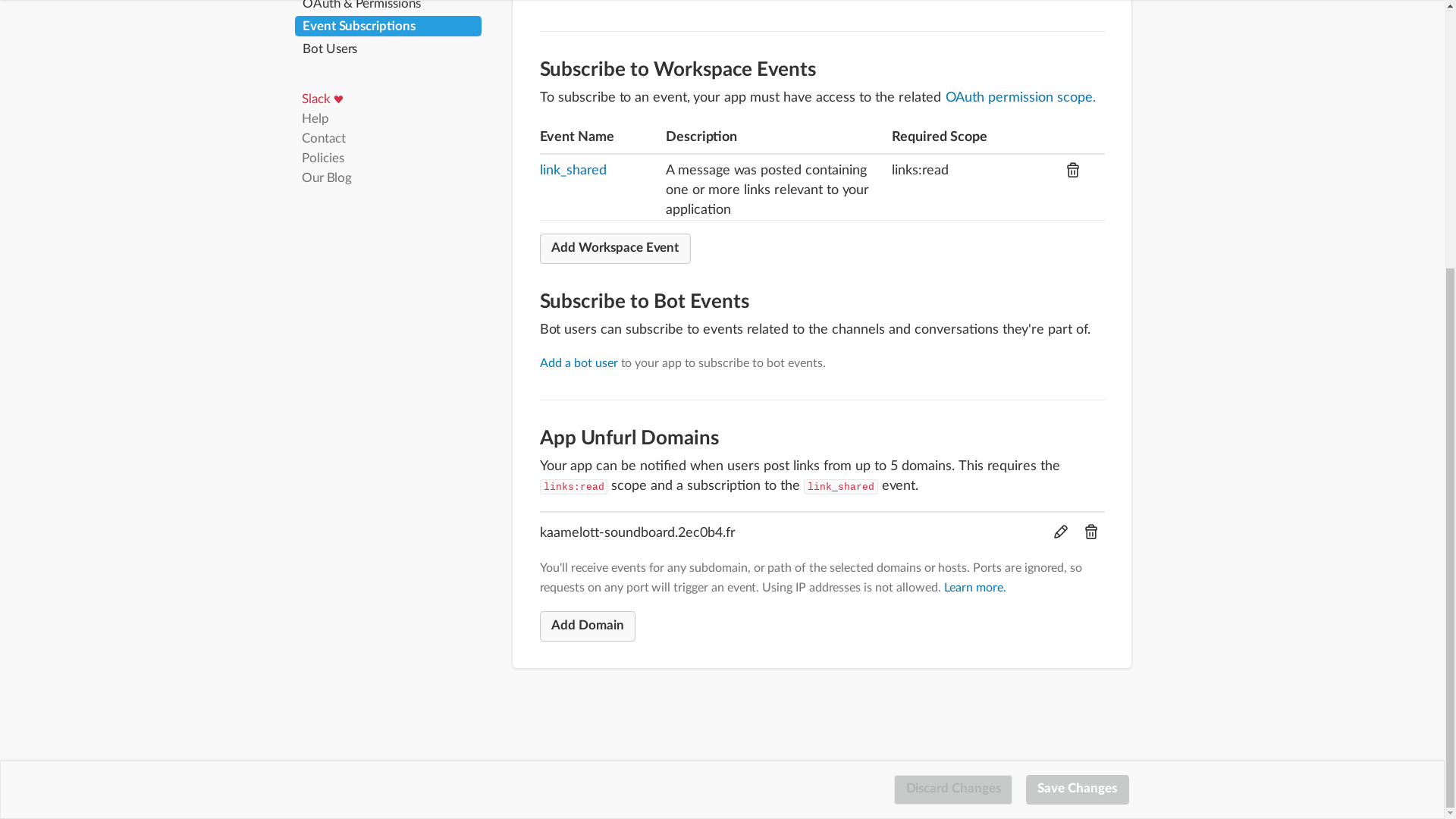Go to Bot Users settings
Screen dimensions: 1456x819
pyautogui.click(x=330, y=49)
